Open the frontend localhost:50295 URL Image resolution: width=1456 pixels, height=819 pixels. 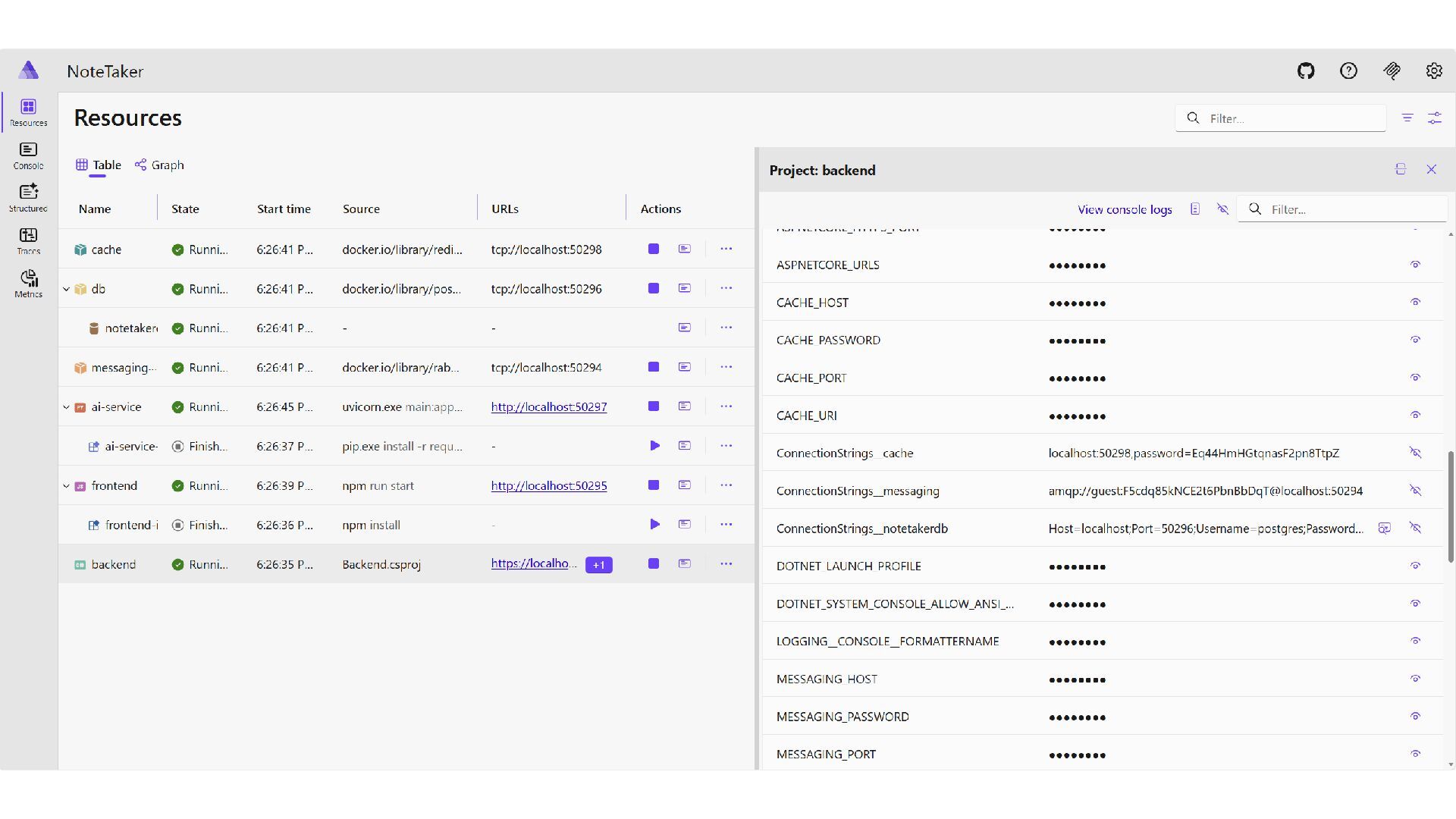coord(548,486)
